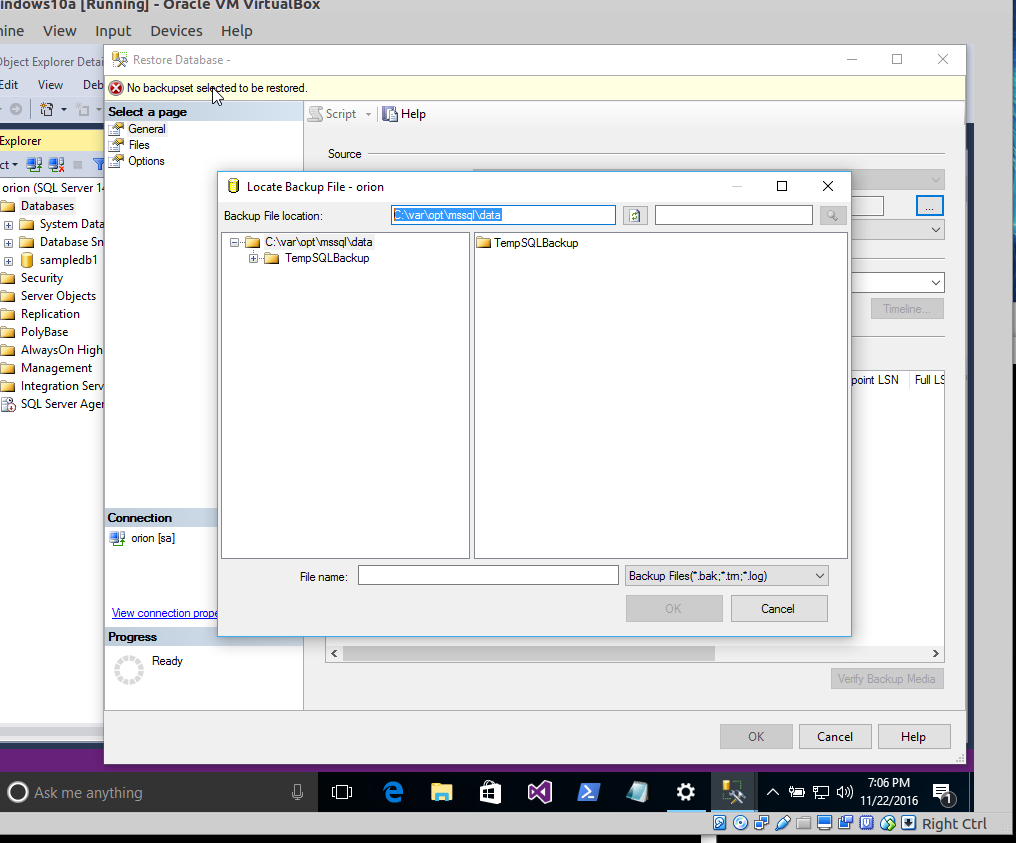Image resolution: width=1016 pixels, height=843 pixels.
Task: Click the File name input field
Action: (x=488, y=575)
